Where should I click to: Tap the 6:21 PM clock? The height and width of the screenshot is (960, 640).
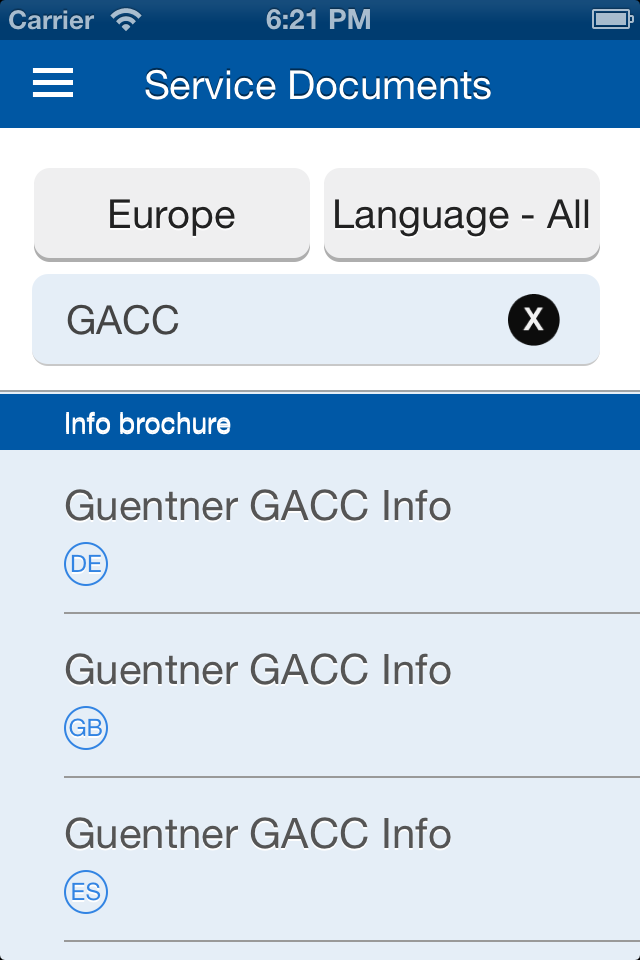(x=318, y=19)
